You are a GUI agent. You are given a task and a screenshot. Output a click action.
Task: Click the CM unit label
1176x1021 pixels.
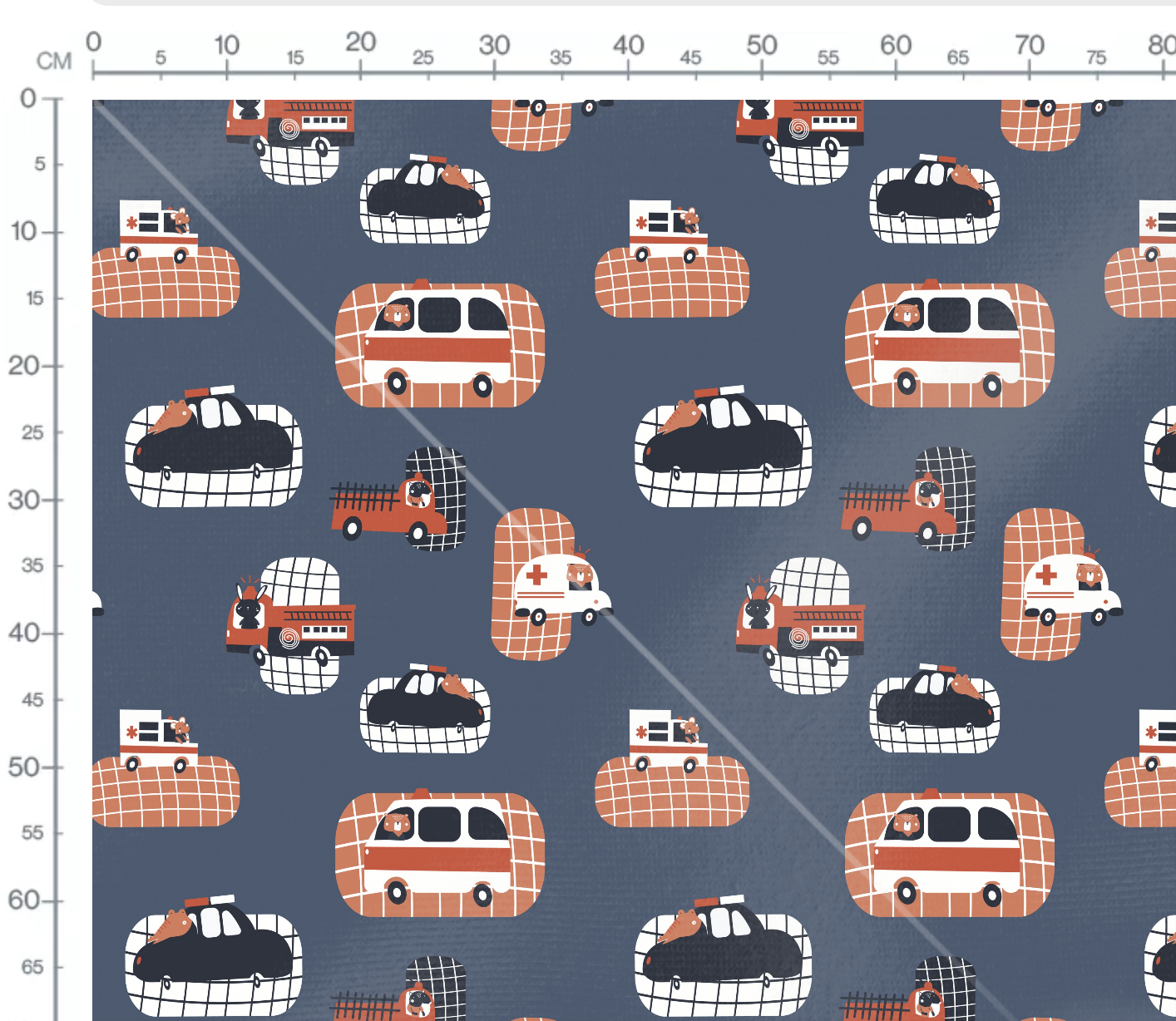pyautogui.click(x=54, y=62)
